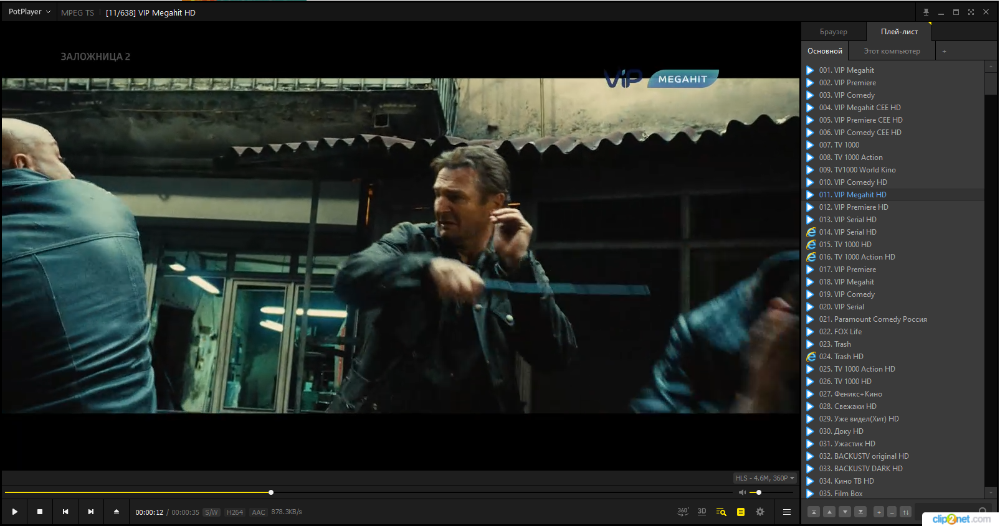The height and width of the screenshot is (526, 1000).
Task: Toggle the S/W decoder indicator
Action: [x=212, y=512]
